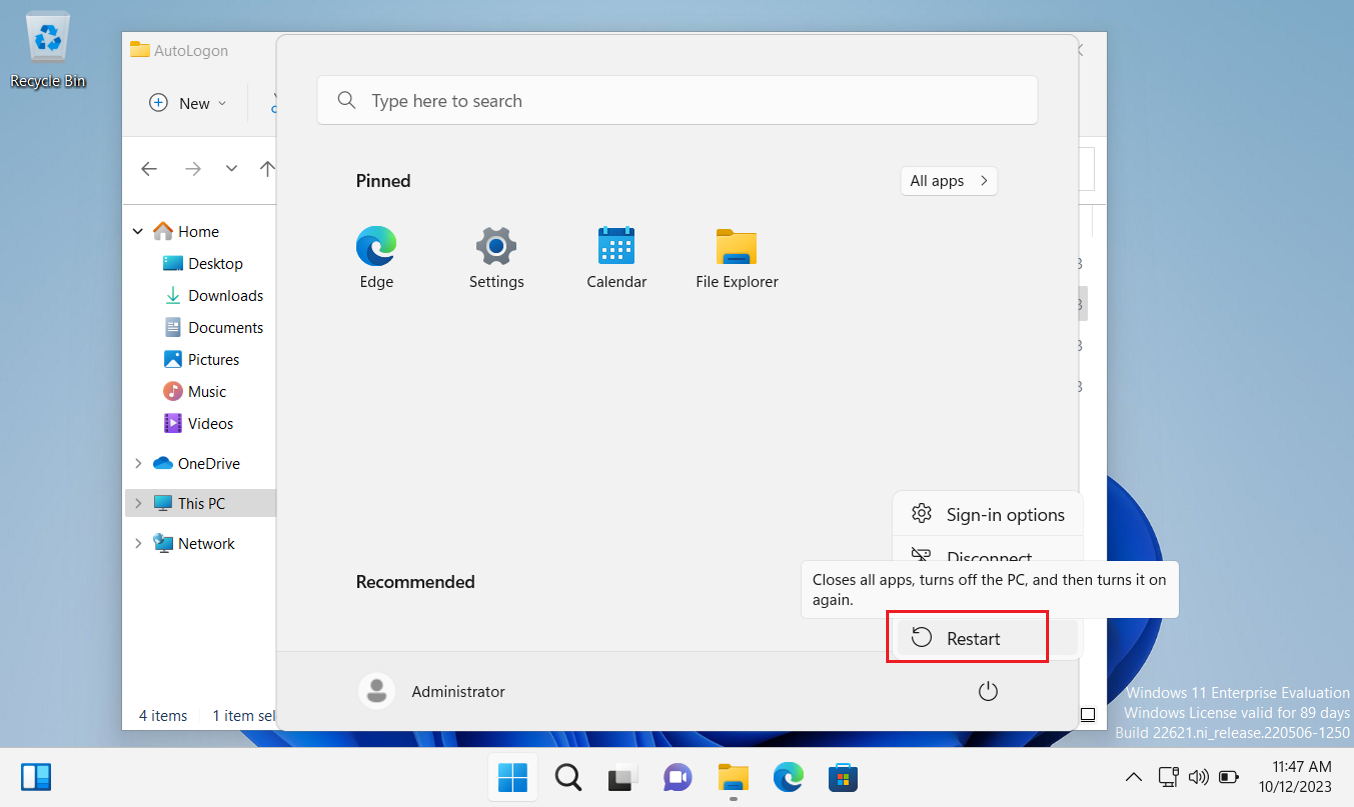Open Desktop in the navigation pane
The width and height of the screenshot is (1354, 807).
coord(202,264)
